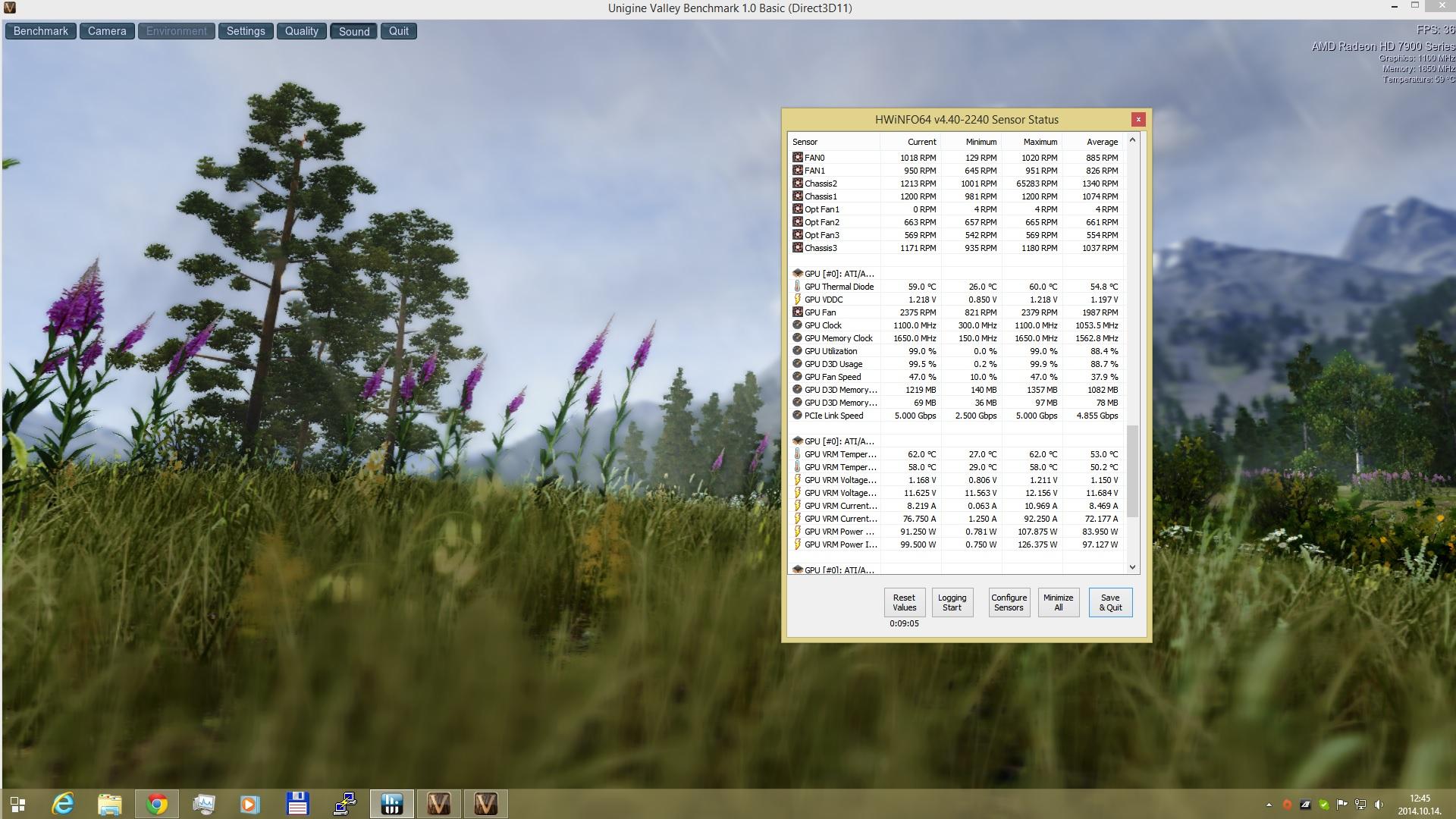Click the GPU D3D Usage icon
1456x819 pixels.
[797, 363]
